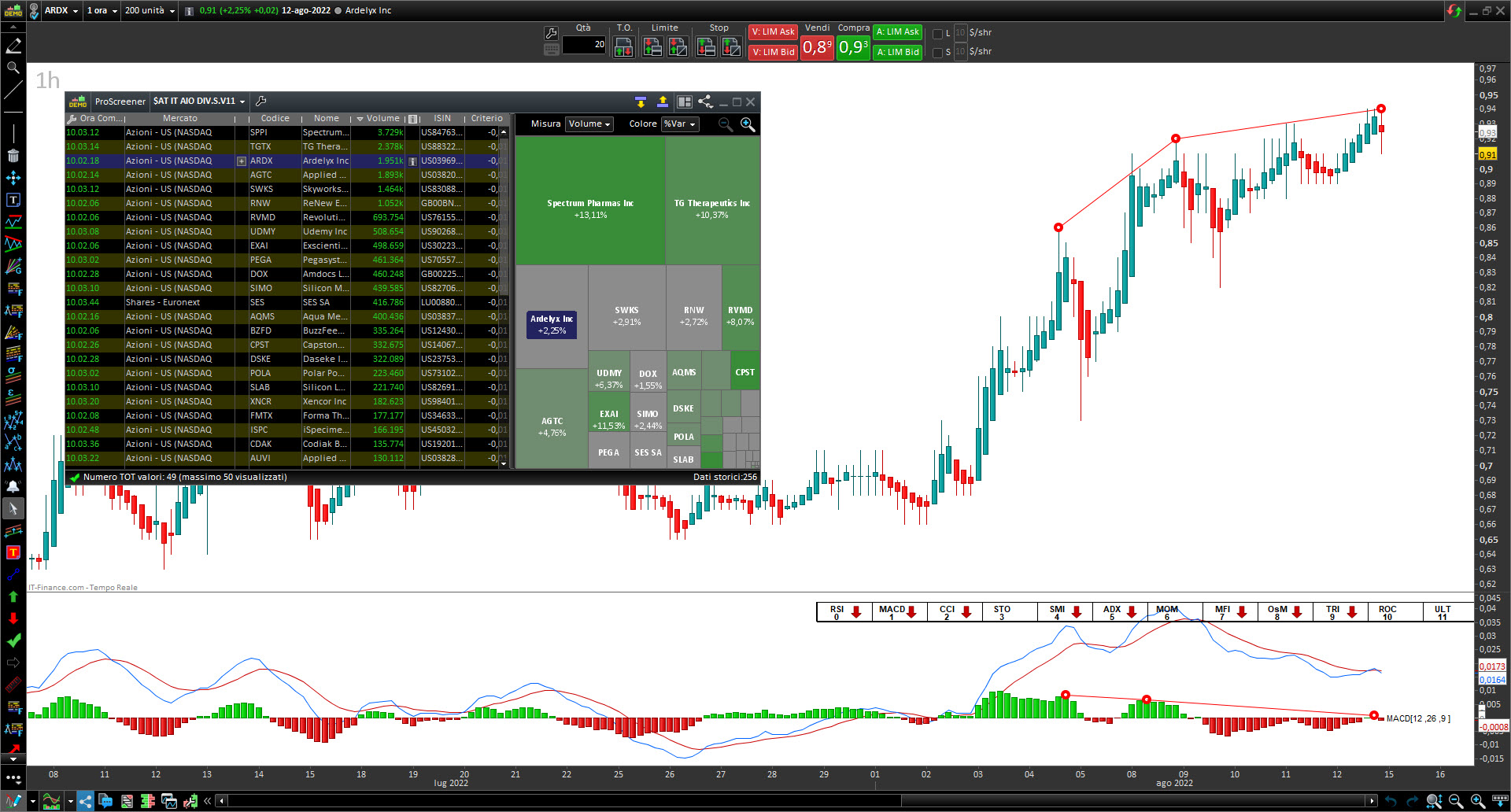Select the pencil drawing tool in left toolbar
The image size is (1511, 812).
pos(13,46)
